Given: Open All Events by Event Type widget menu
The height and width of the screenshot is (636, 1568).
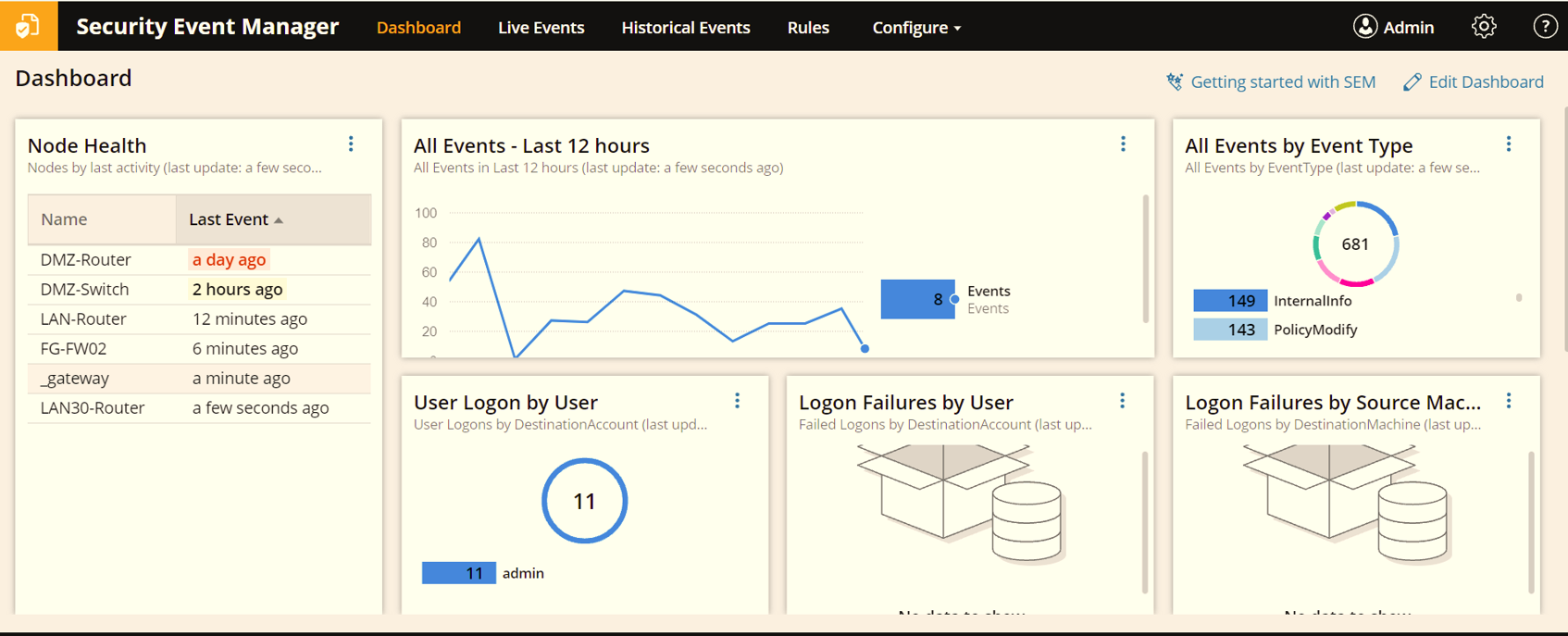Looking at the screenshot, I should pyautogui.click(x=1509, y=144).
